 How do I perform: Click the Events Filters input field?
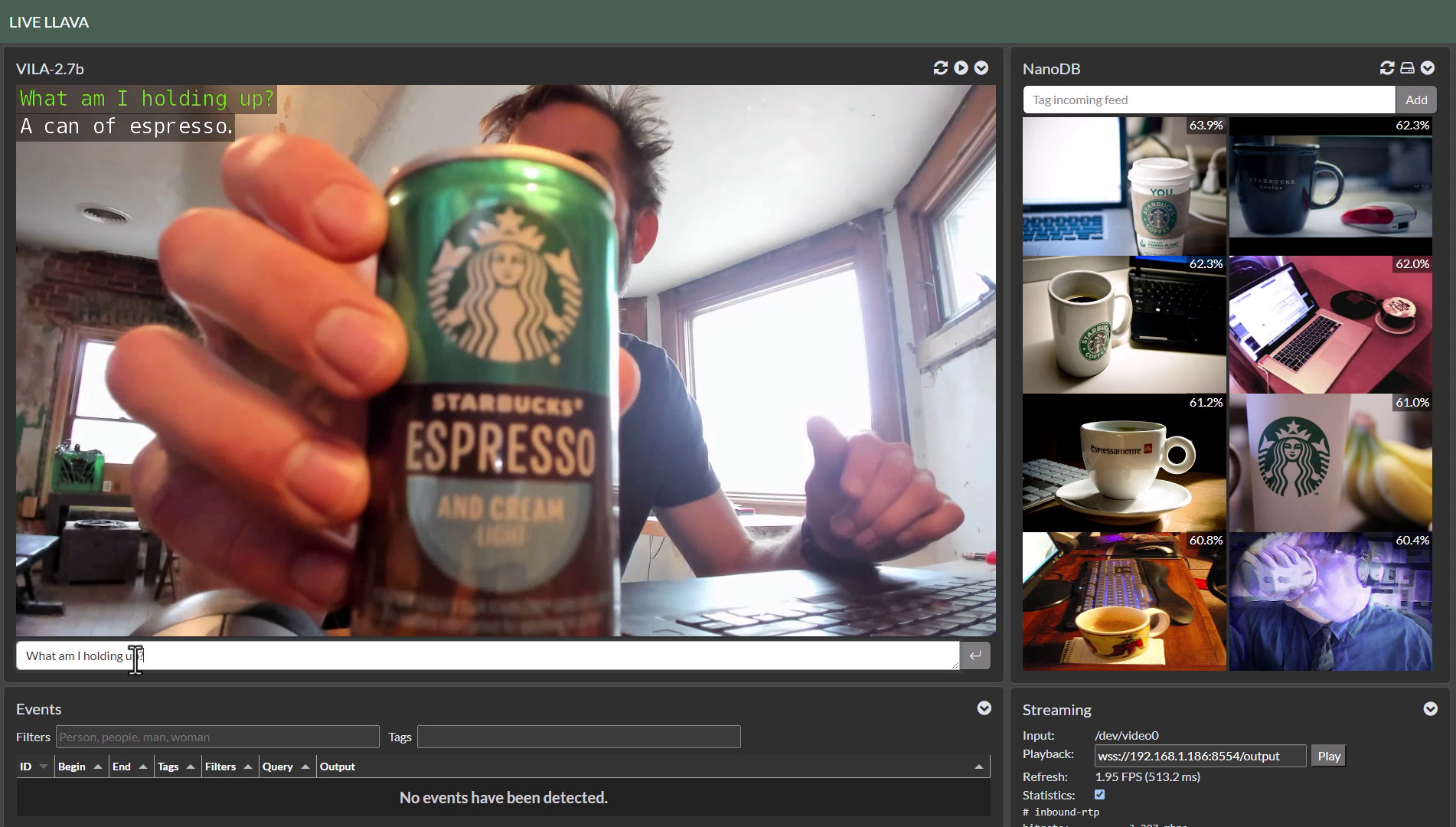pyautogui.click(x=217, y=737)
